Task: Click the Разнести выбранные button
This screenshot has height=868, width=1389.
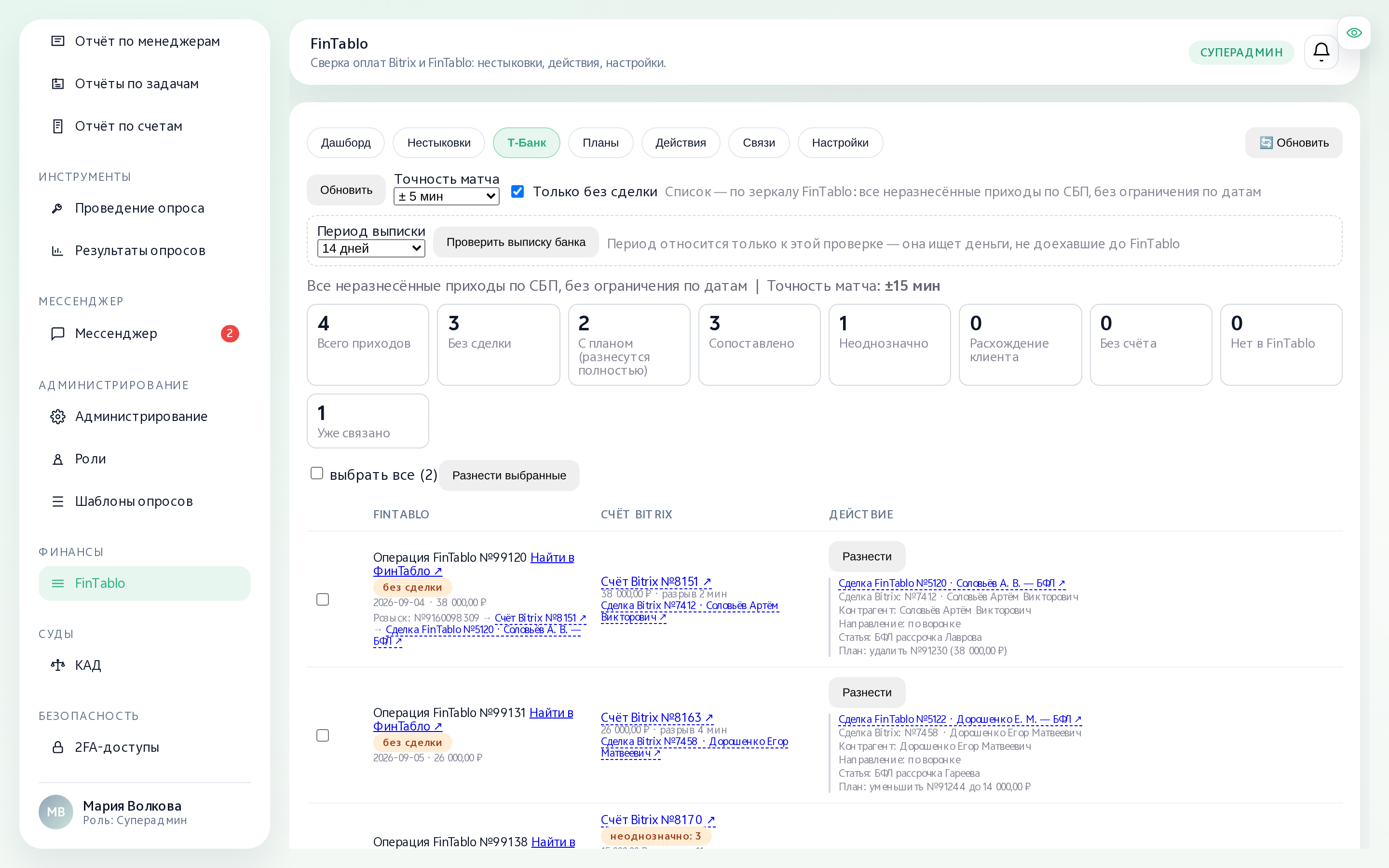Action: click(509, 475)
